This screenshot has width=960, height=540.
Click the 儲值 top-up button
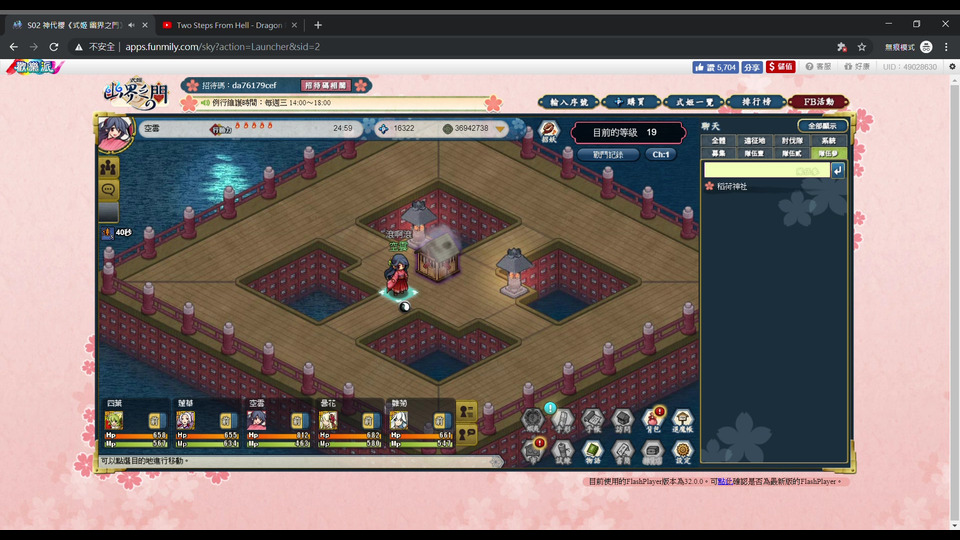(781, 67)
